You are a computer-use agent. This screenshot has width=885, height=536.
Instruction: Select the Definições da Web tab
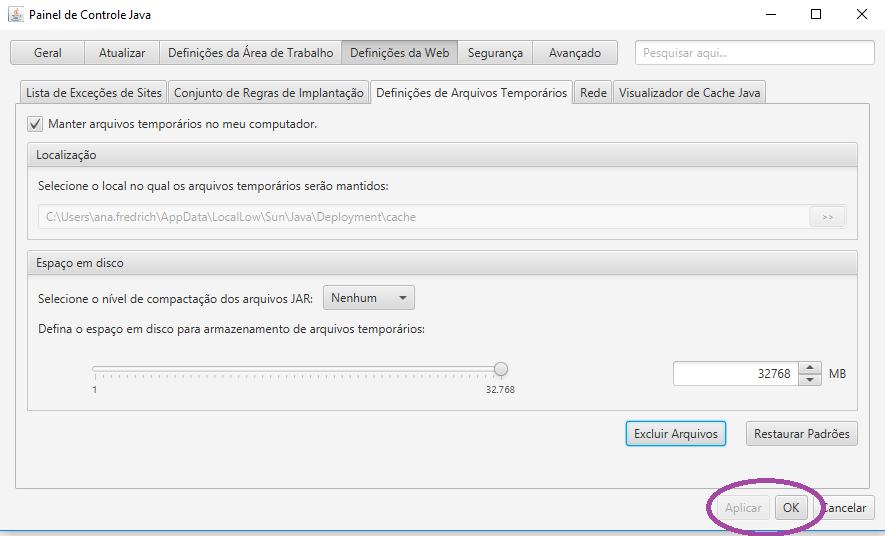pos(400,53)
